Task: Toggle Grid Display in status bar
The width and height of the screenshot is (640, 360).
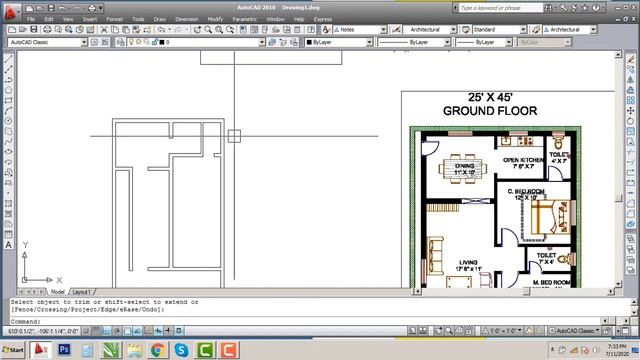Action: pyautogui.click(x=96, y=331)
